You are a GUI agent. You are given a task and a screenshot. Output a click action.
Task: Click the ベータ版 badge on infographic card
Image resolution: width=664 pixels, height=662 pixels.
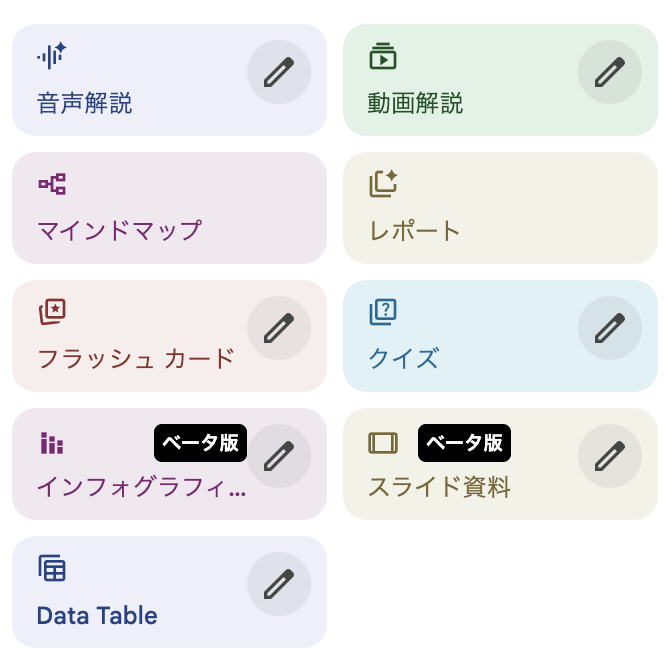tap(200, 443)
